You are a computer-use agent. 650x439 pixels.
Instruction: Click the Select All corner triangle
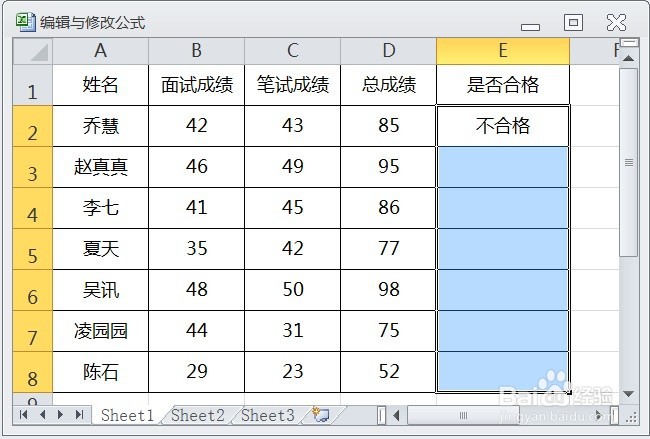pyautogui.click(x=33, y=51)
